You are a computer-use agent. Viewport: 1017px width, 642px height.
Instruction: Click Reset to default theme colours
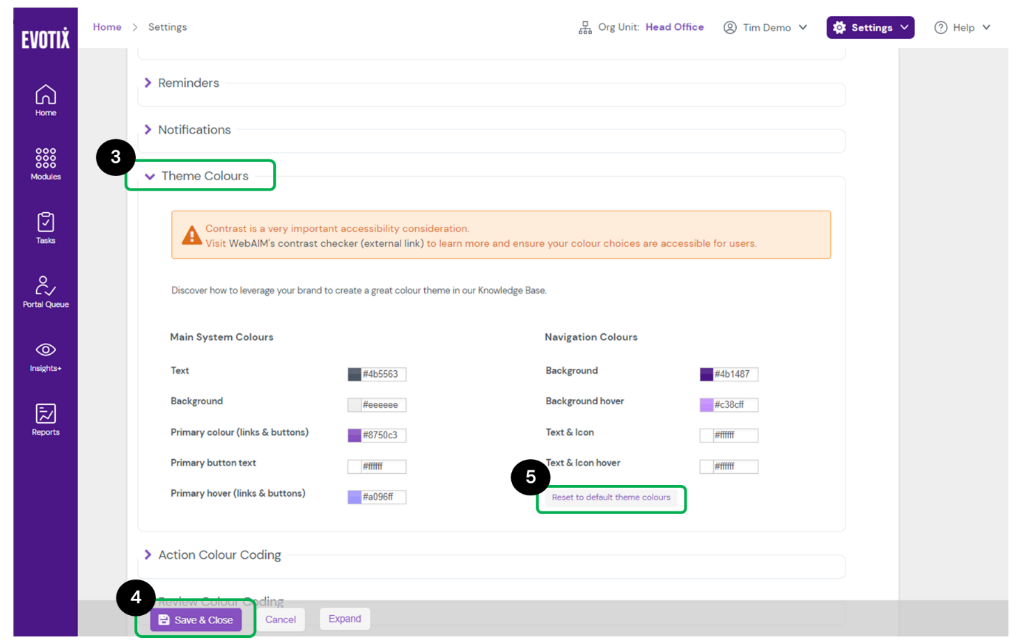611,497
